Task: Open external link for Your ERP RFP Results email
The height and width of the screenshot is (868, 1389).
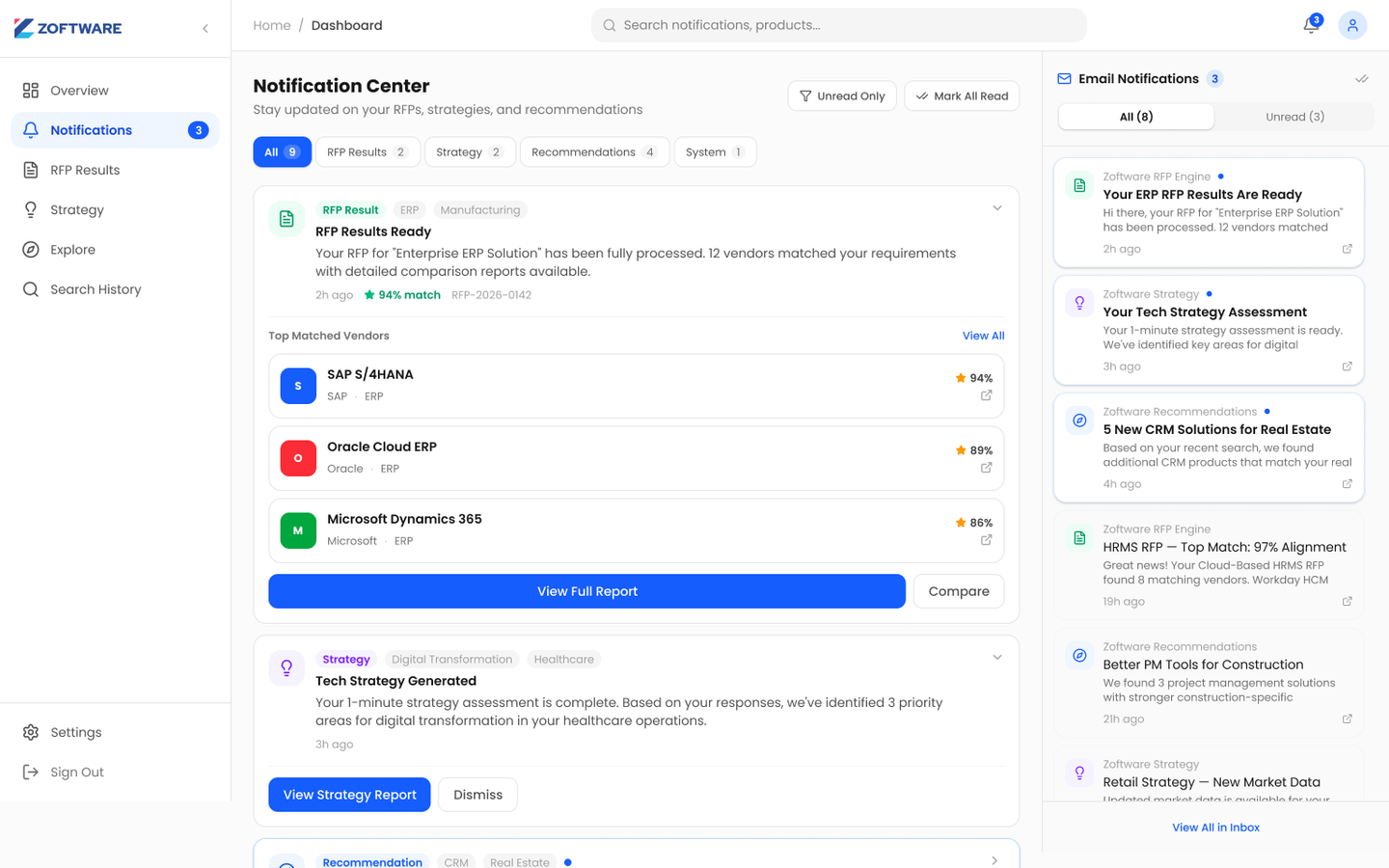Action: point(1348,249)
